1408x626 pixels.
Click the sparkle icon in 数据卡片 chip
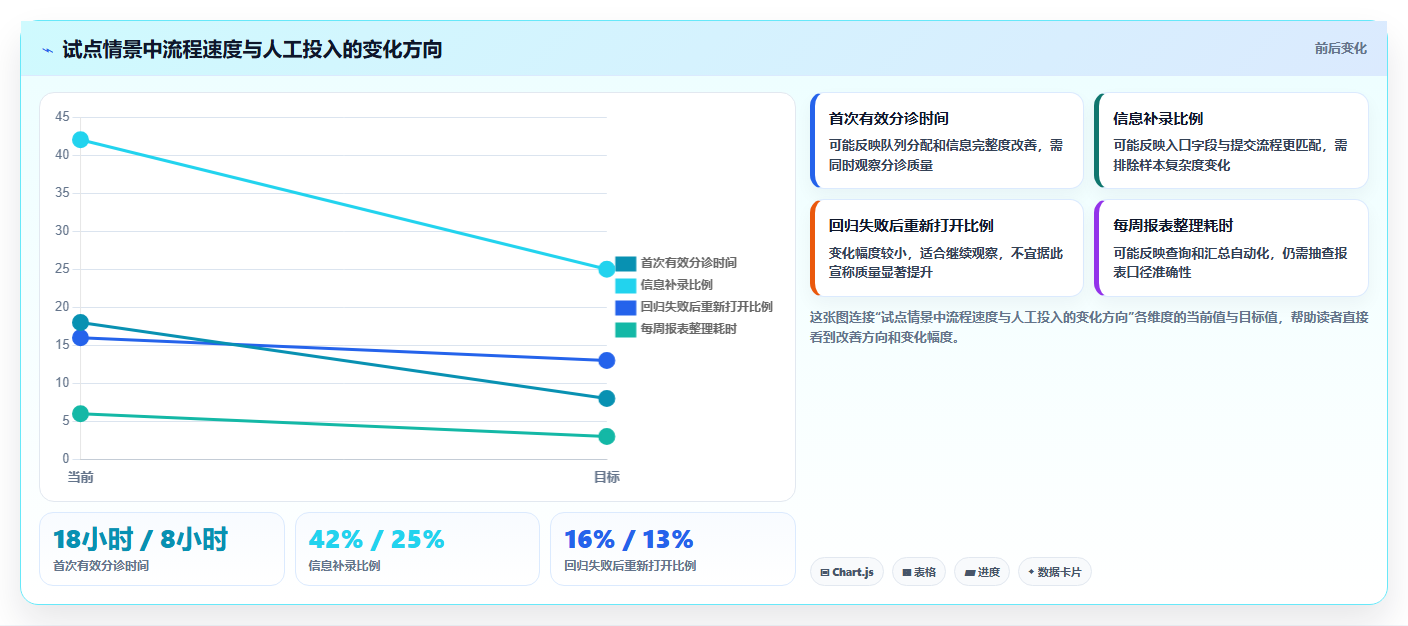coord(1031,572)
